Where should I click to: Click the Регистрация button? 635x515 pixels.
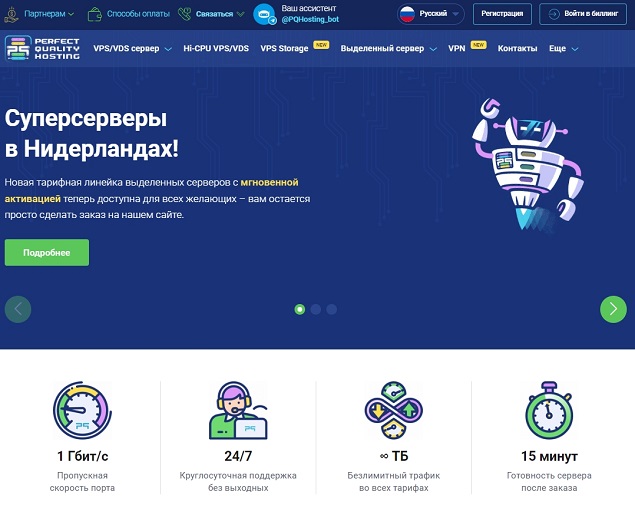(502, 14)
